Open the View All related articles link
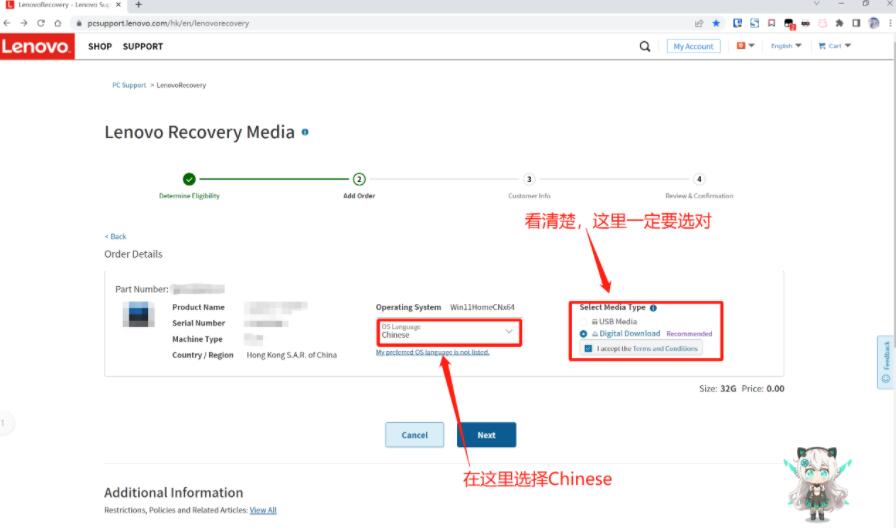The image size is (896, 528). point(263,510)
